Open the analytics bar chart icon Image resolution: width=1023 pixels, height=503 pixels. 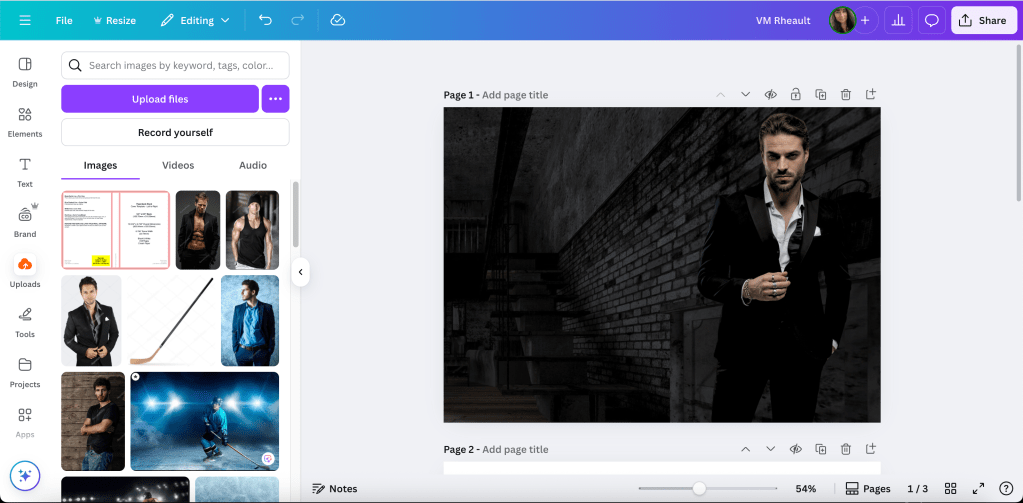tap(898, 20)
